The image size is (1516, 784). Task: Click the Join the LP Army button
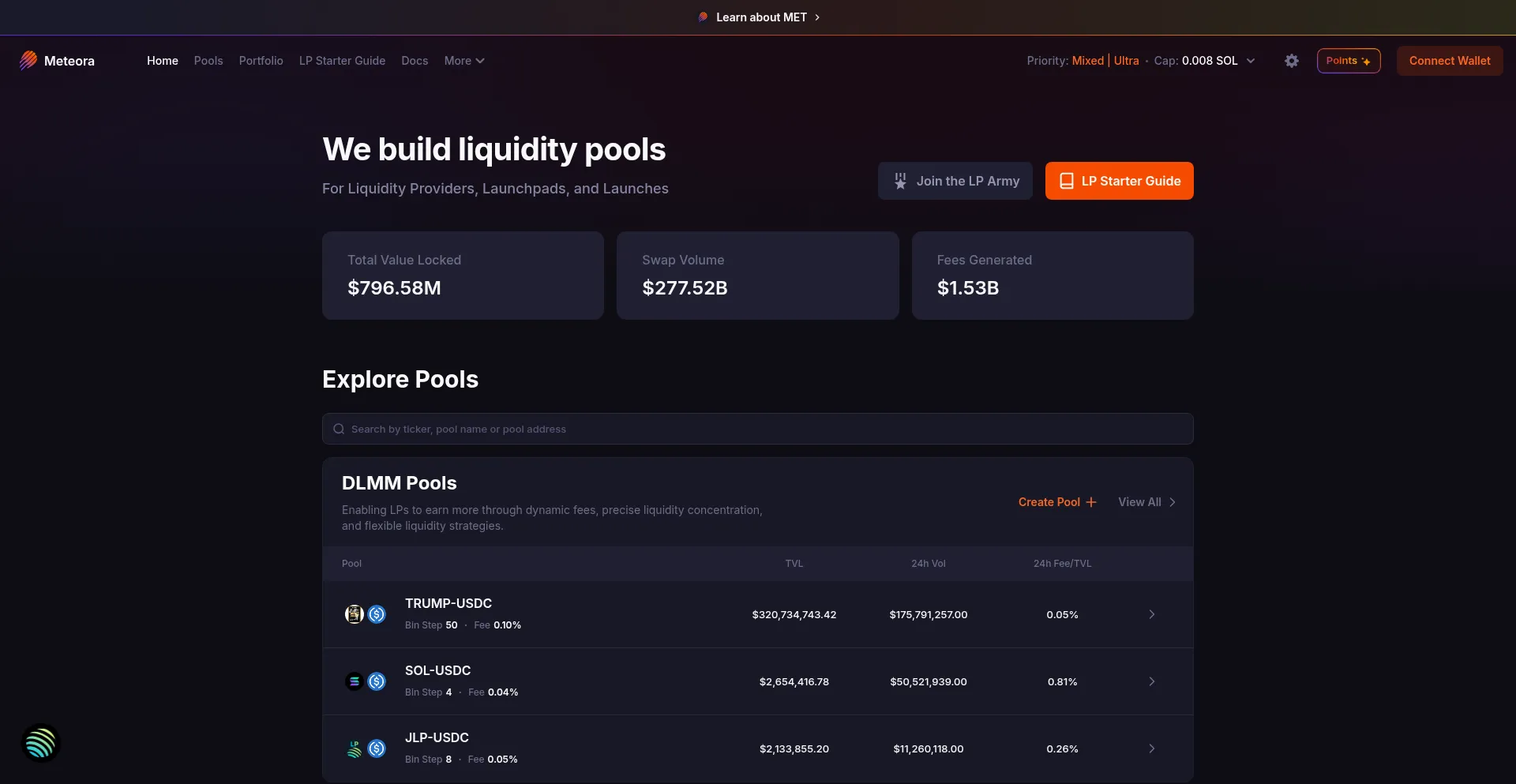tap(955, 181)
